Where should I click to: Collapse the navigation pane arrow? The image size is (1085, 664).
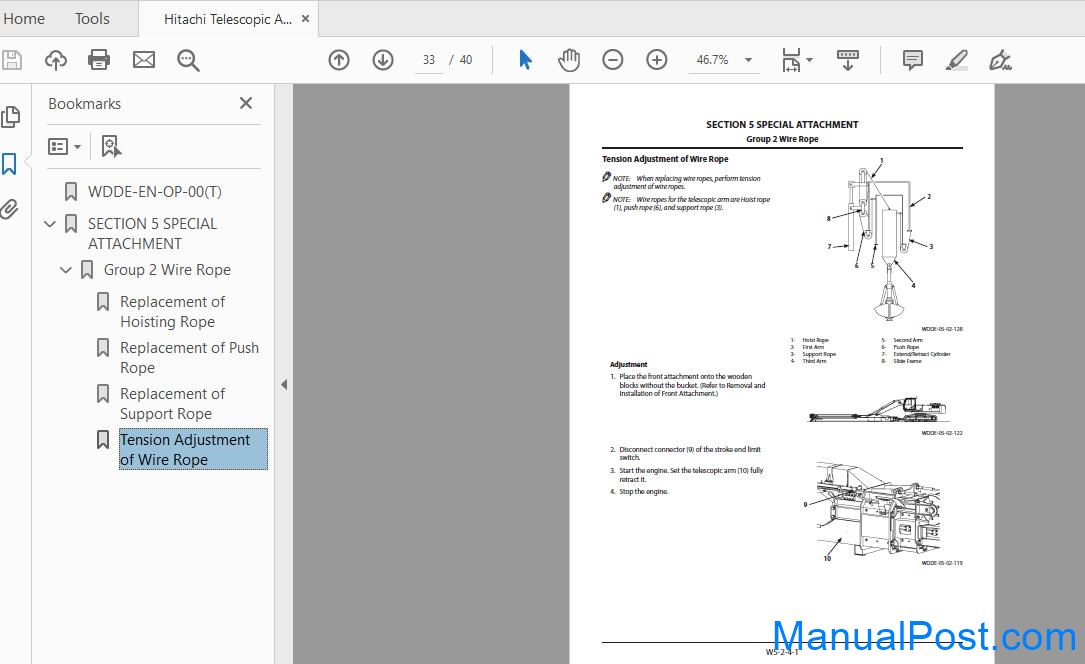[x=284, y=385]
